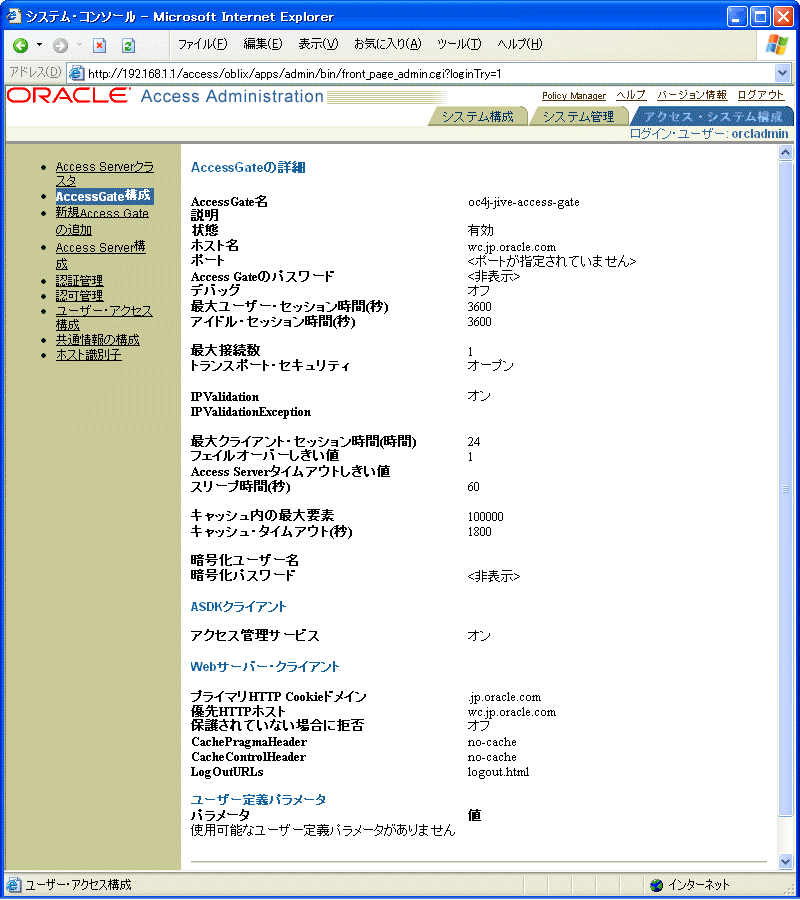Open 共通情報の構成 sidebar link
800x900 pixels.
98,340
